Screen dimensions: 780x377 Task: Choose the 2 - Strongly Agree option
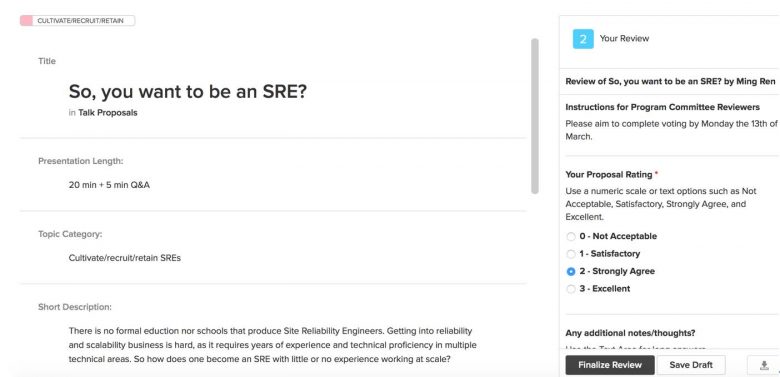(571, 272)
